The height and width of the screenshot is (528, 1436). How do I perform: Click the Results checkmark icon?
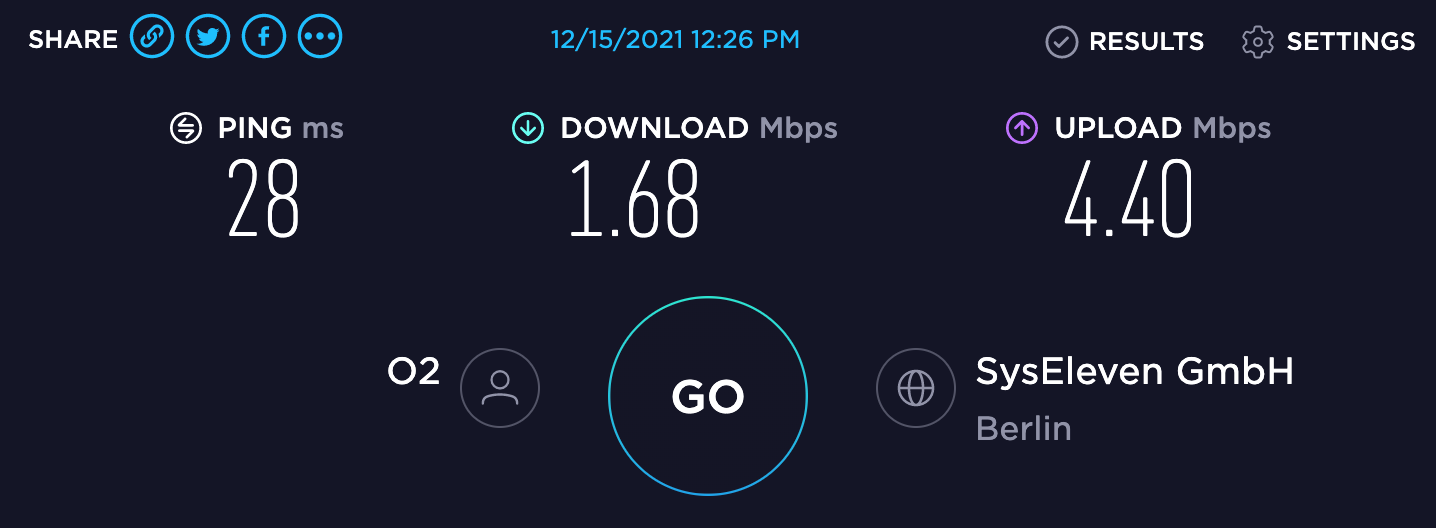point(1061,42)
